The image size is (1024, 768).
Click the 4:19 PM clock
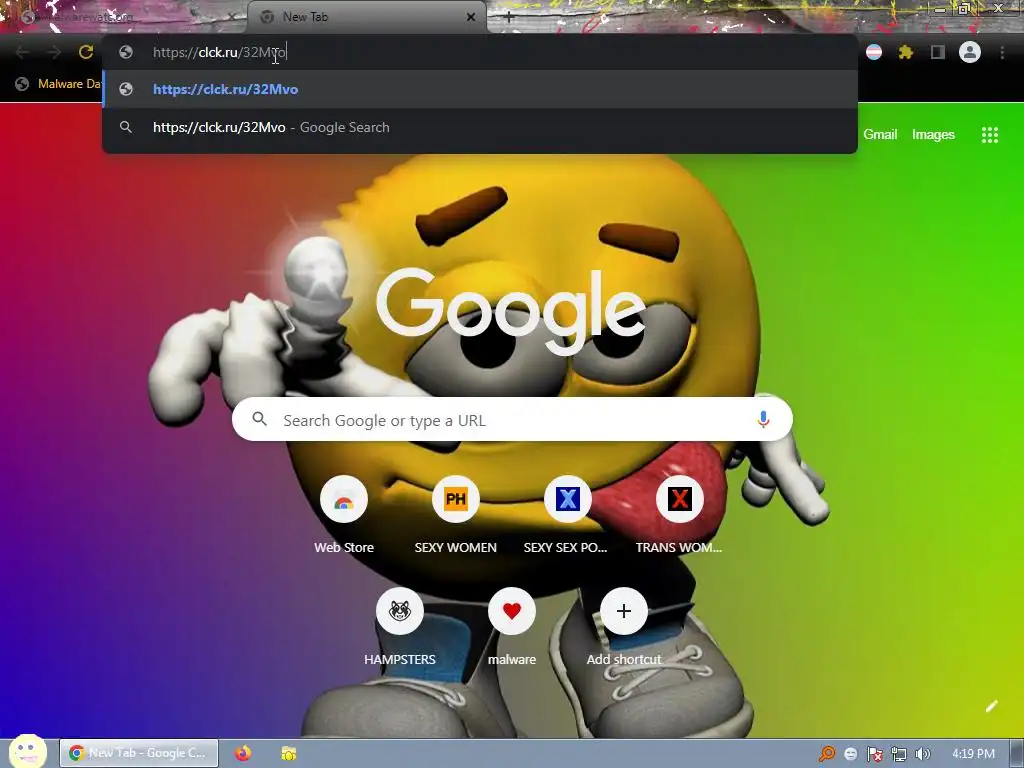(x=973, y=754)
